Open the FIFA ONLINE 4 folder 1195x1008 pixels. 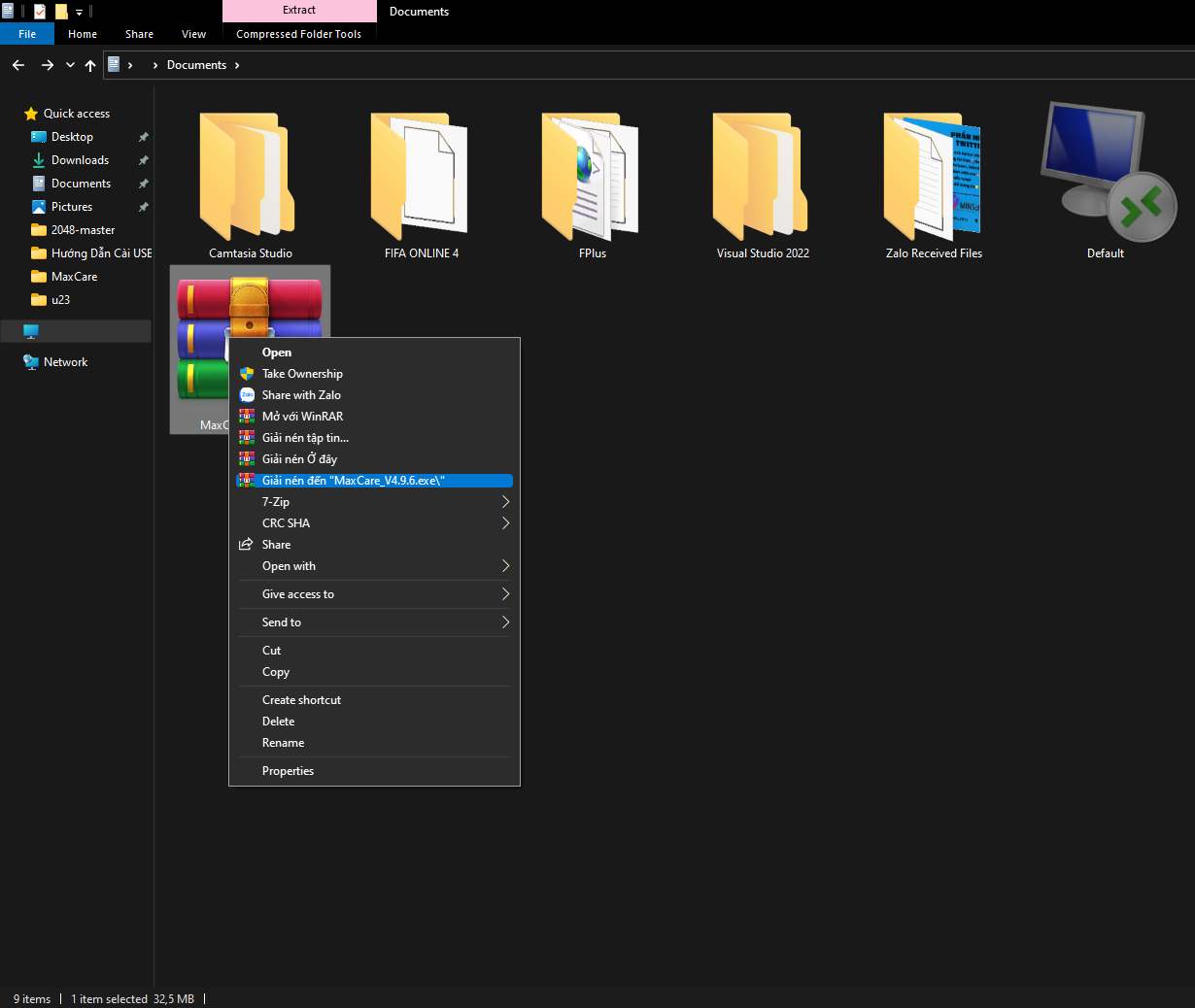(x=421, y=177)
